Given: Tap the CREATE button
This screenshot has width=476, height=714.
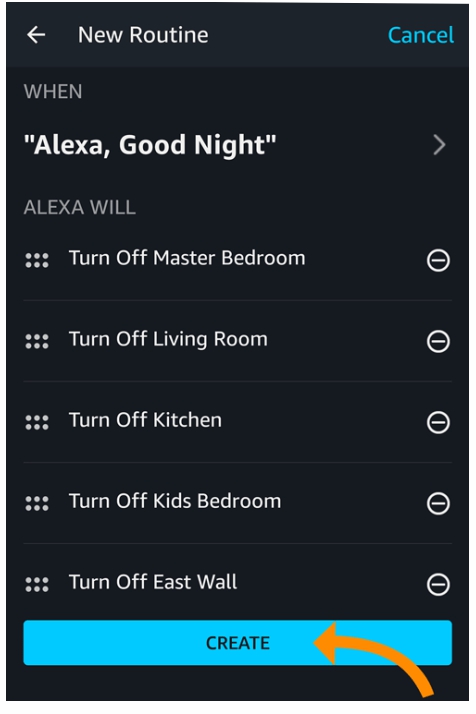Looking at the screenshot, I should pos(238,643).
